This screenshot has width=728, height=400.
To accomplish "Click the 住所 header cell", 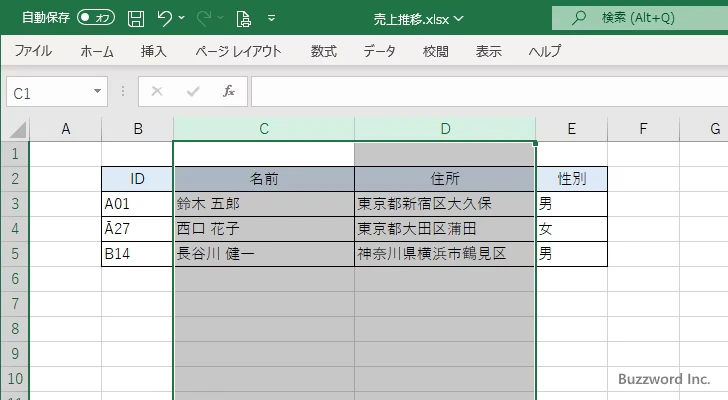I will (445, 179).
